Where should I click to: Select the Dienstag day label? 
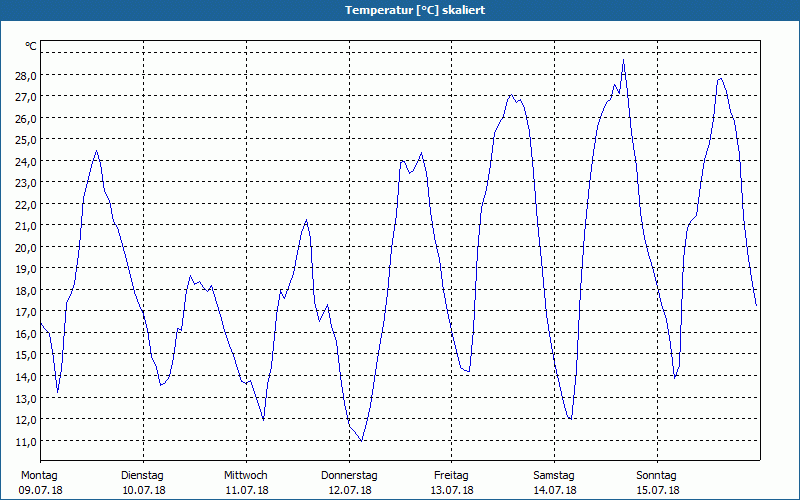click(142, 476)
